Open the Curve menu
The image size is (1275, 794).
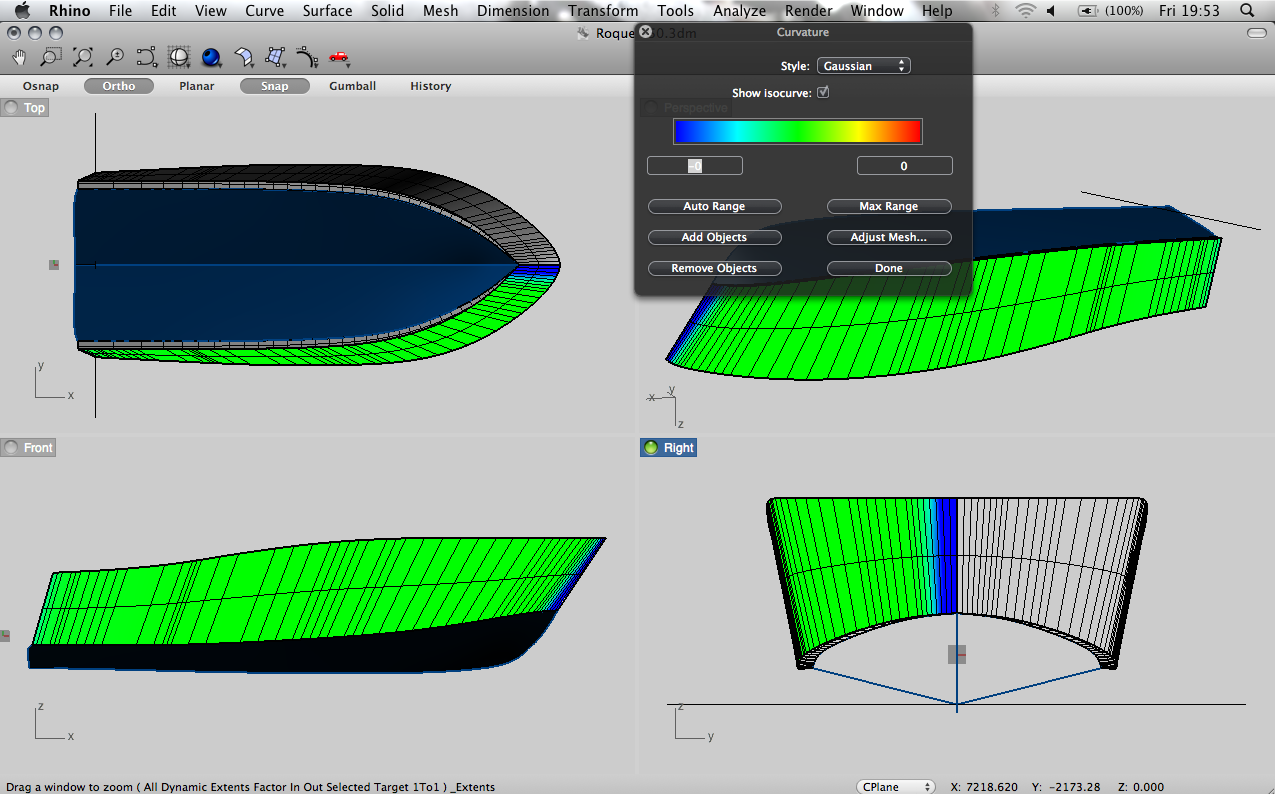[264, 11]
